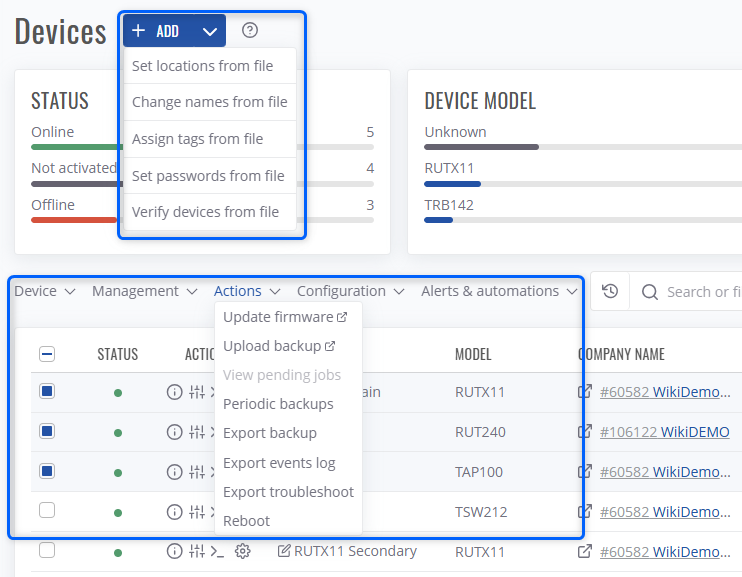The image size is (742, 577).
Task: Open info icon in the RUT240 row
Action: pyautogui.click(x=174, y=432)
